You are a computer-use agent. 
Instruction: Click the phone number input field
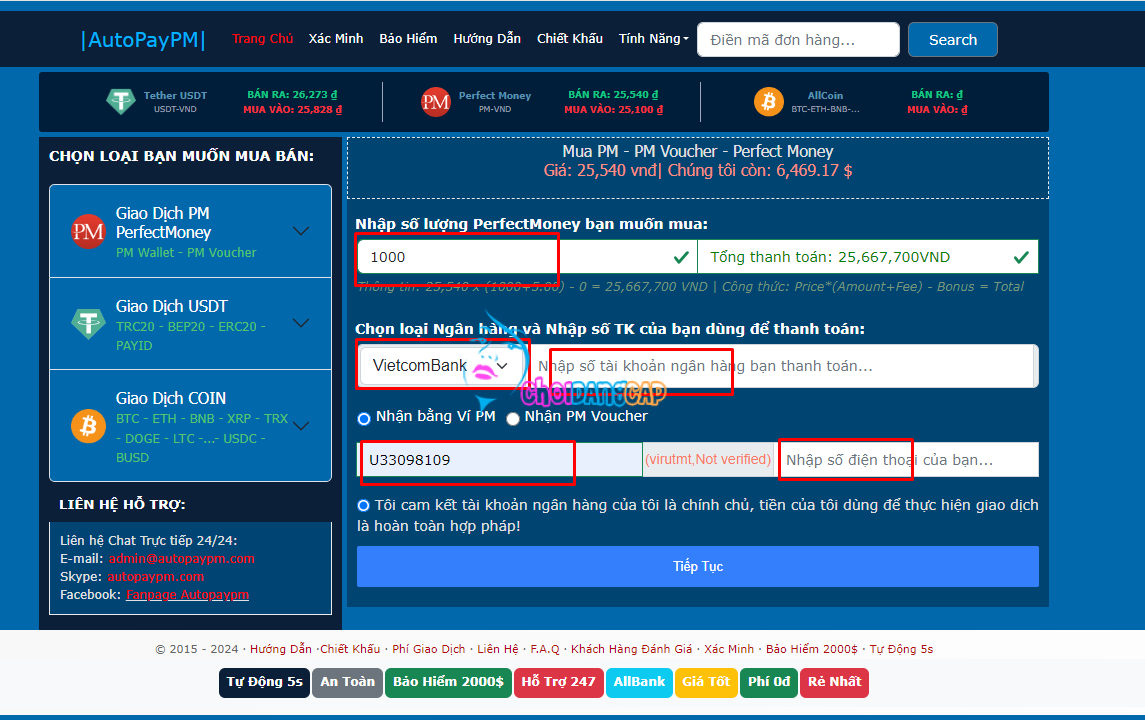906,460
